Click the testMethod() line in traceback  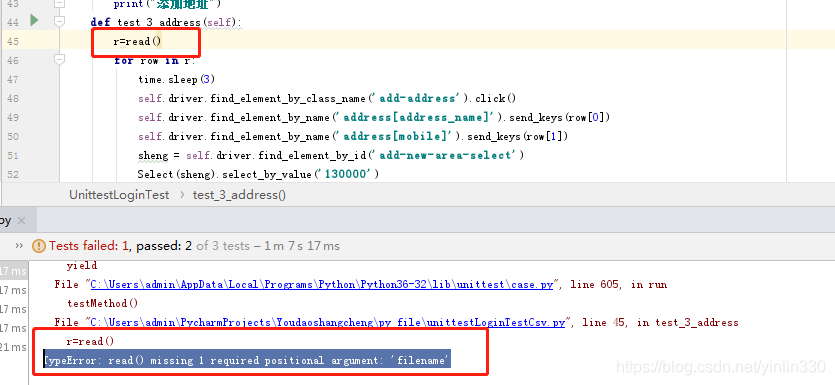[103, 304]
